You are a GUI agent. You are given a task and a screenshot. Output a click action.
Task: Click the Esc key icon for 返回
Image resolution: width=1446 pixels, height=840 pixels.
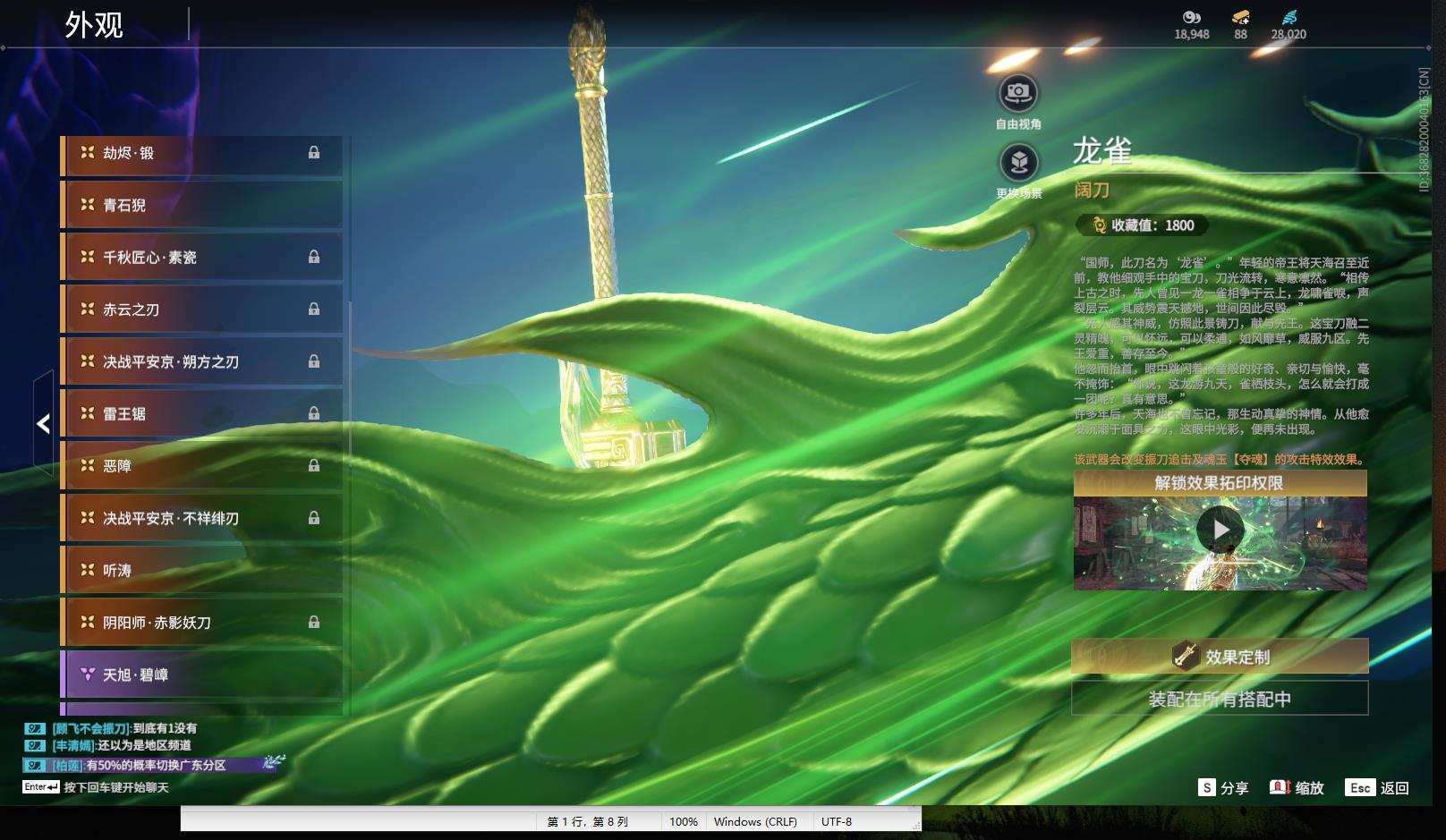tap(1360, 787)
